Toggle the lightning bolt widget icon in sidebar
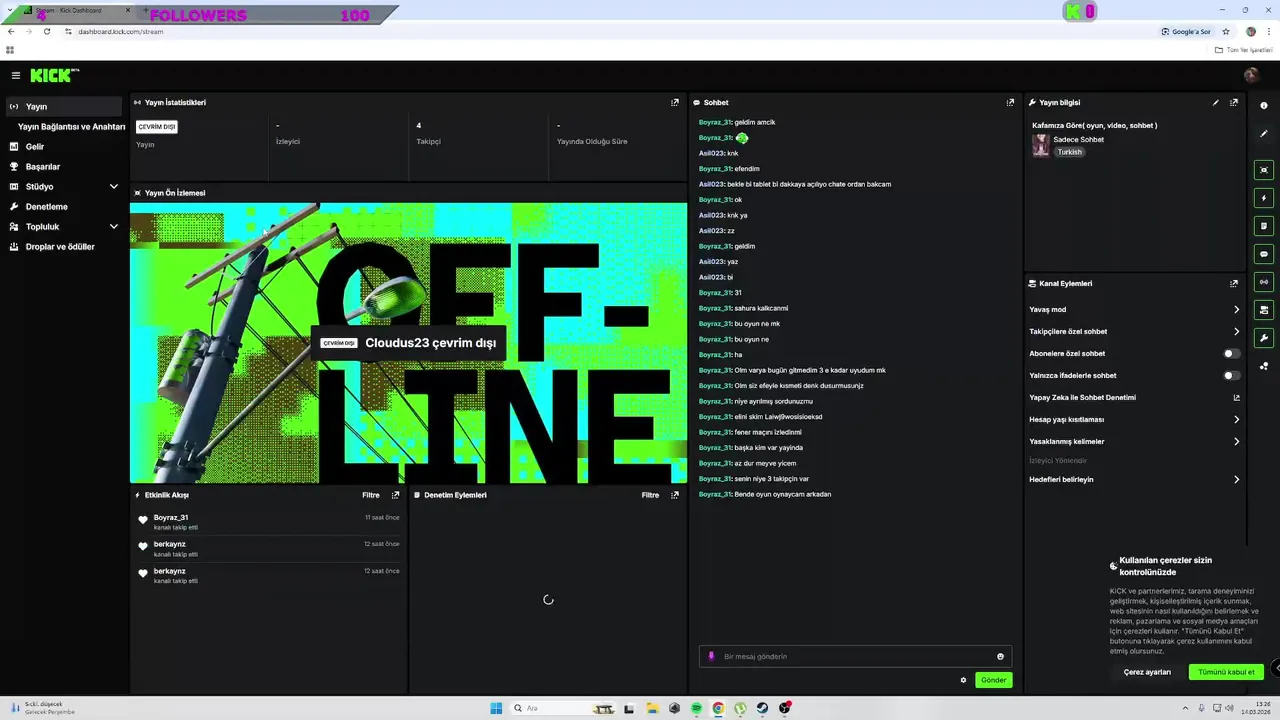Viewport: 1280px width, 720px height. pos(1264,198)
